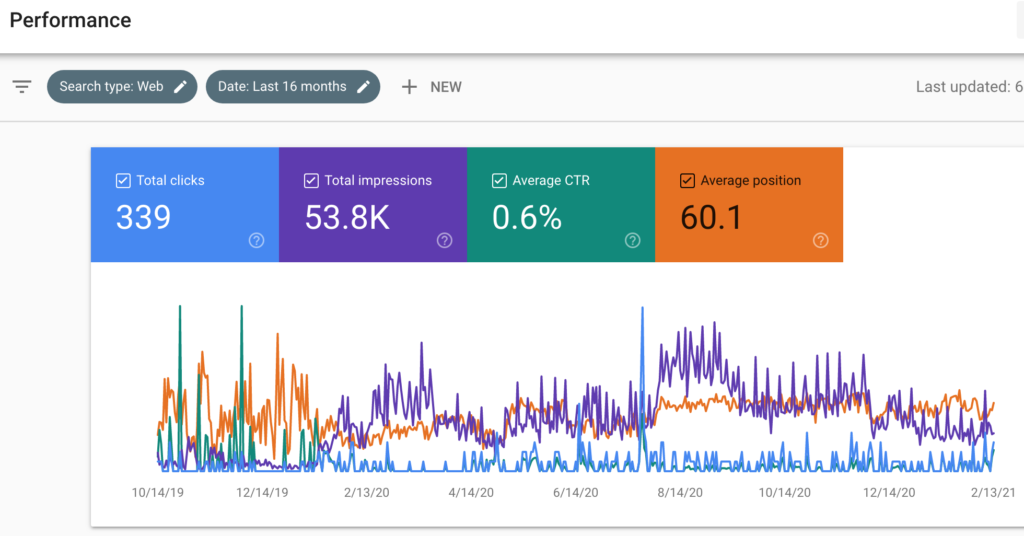Open help icon on Total clicks card
This screenshot has height=536, width=1024.
pyautogui.click(x=257, y=240)
